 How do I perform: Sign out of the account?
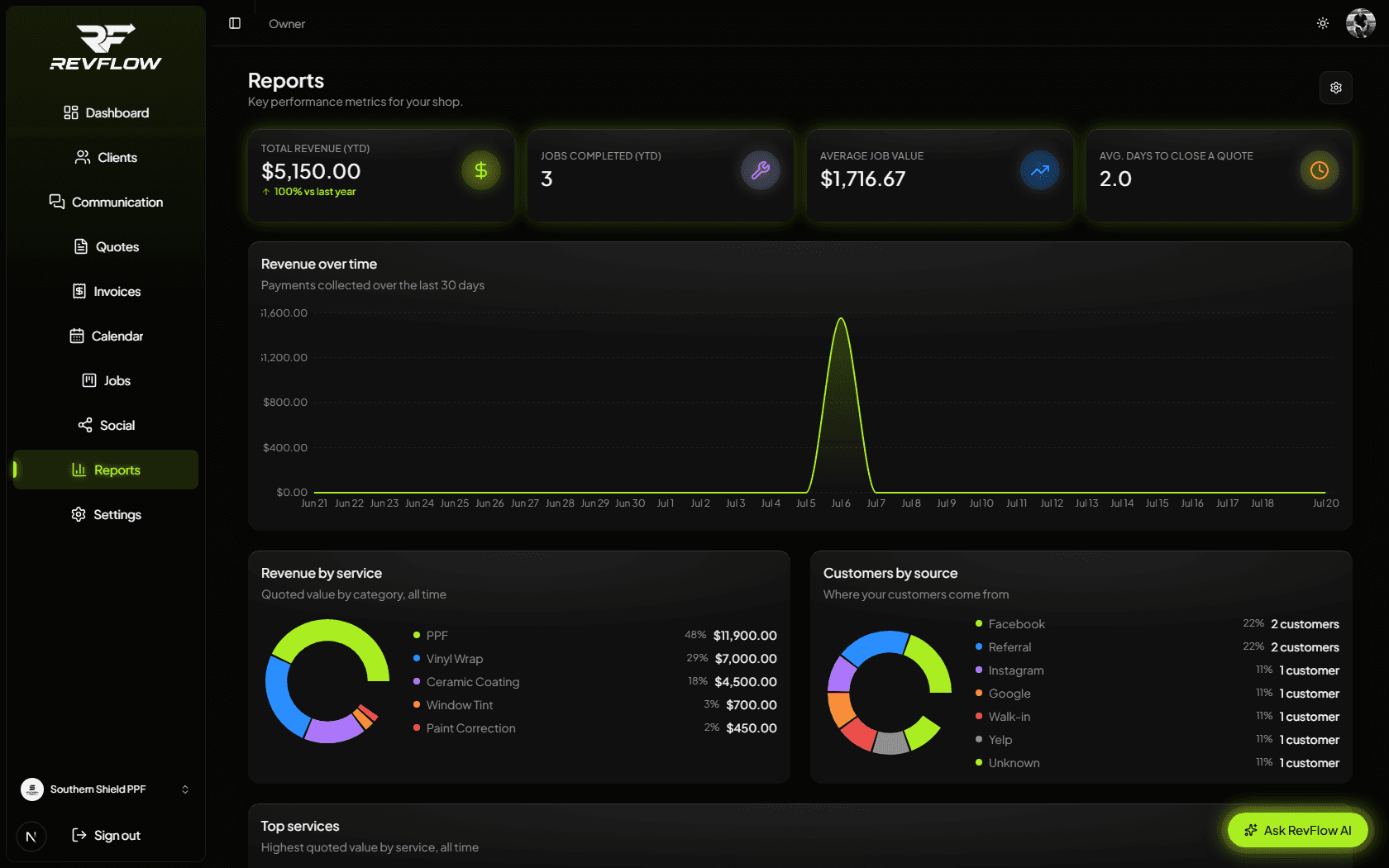pyautogui.click(x=106, y=836)
